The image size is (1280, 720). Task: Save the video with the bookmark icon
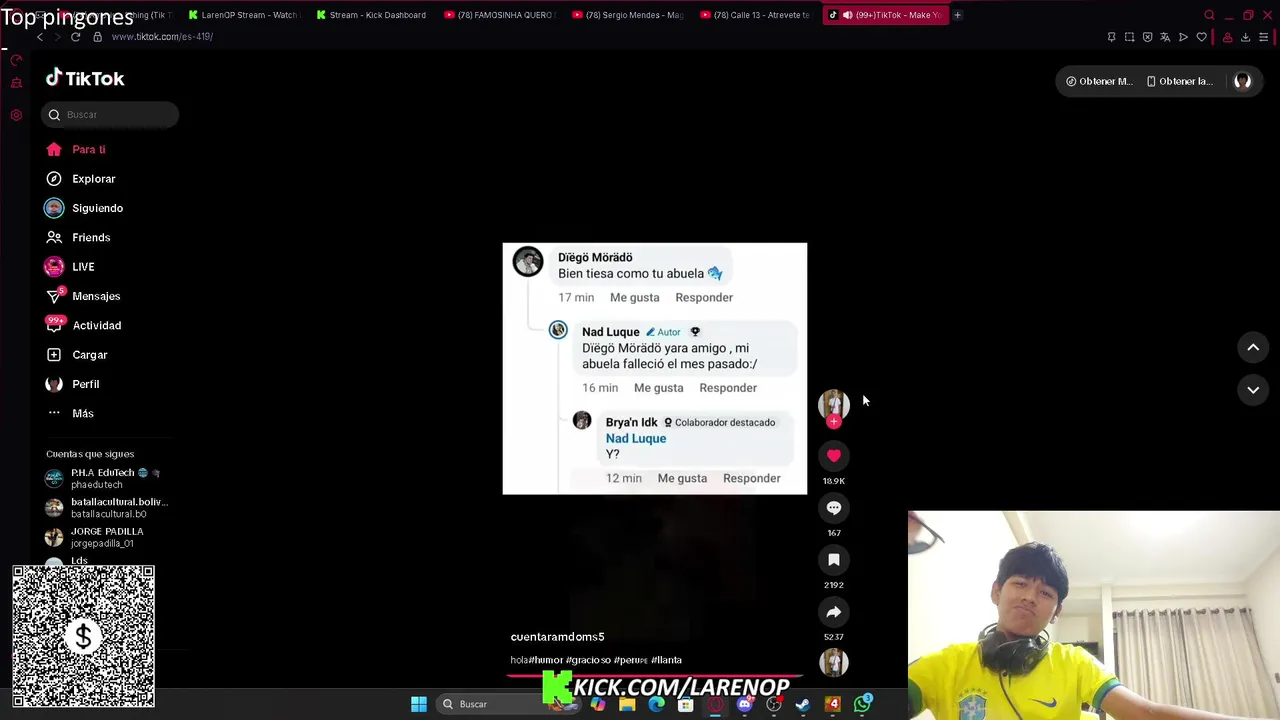pos(834,560)
